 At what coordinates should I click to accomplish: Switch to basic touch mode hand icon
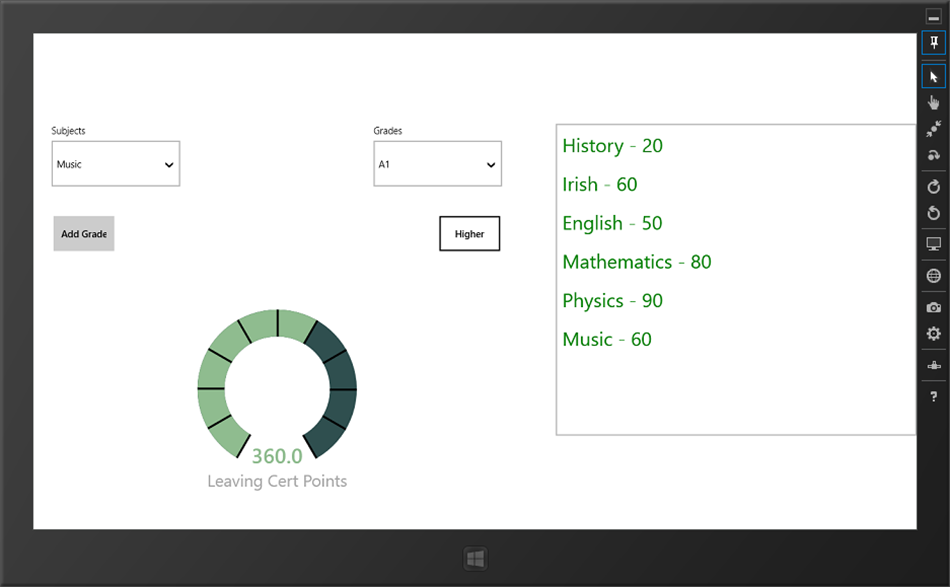(934, 102)
